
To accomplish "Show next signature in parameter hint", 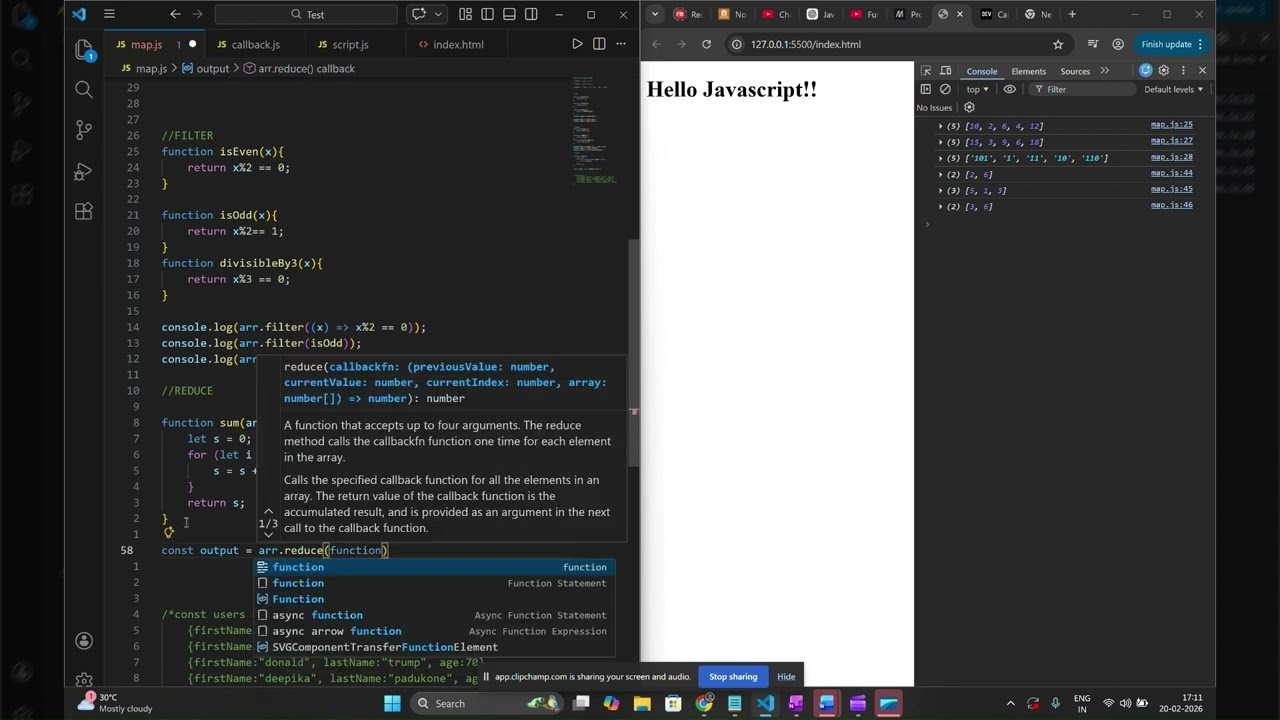I will 268,535.
